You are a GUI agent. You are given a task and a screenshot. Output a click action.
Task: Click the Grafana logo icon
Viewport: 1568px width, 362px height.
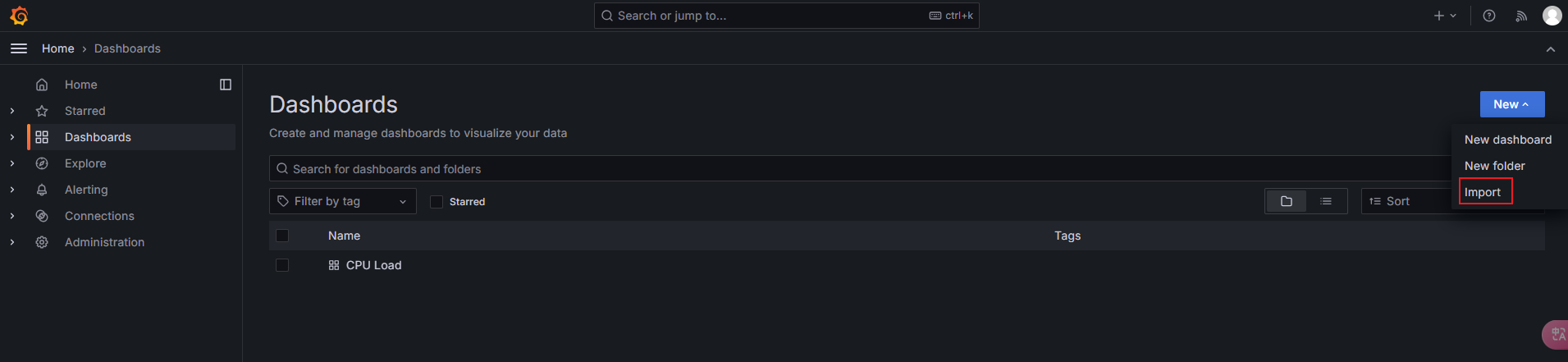tap(20, 16)
